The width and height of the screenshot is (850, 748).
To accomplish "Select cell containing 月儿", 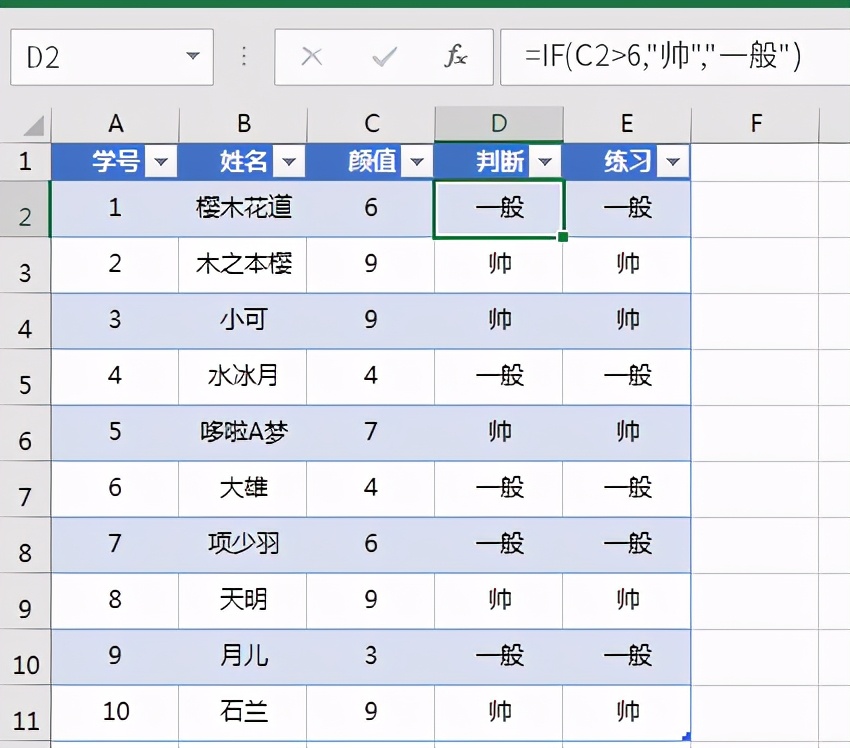I will tap(243, 657).
